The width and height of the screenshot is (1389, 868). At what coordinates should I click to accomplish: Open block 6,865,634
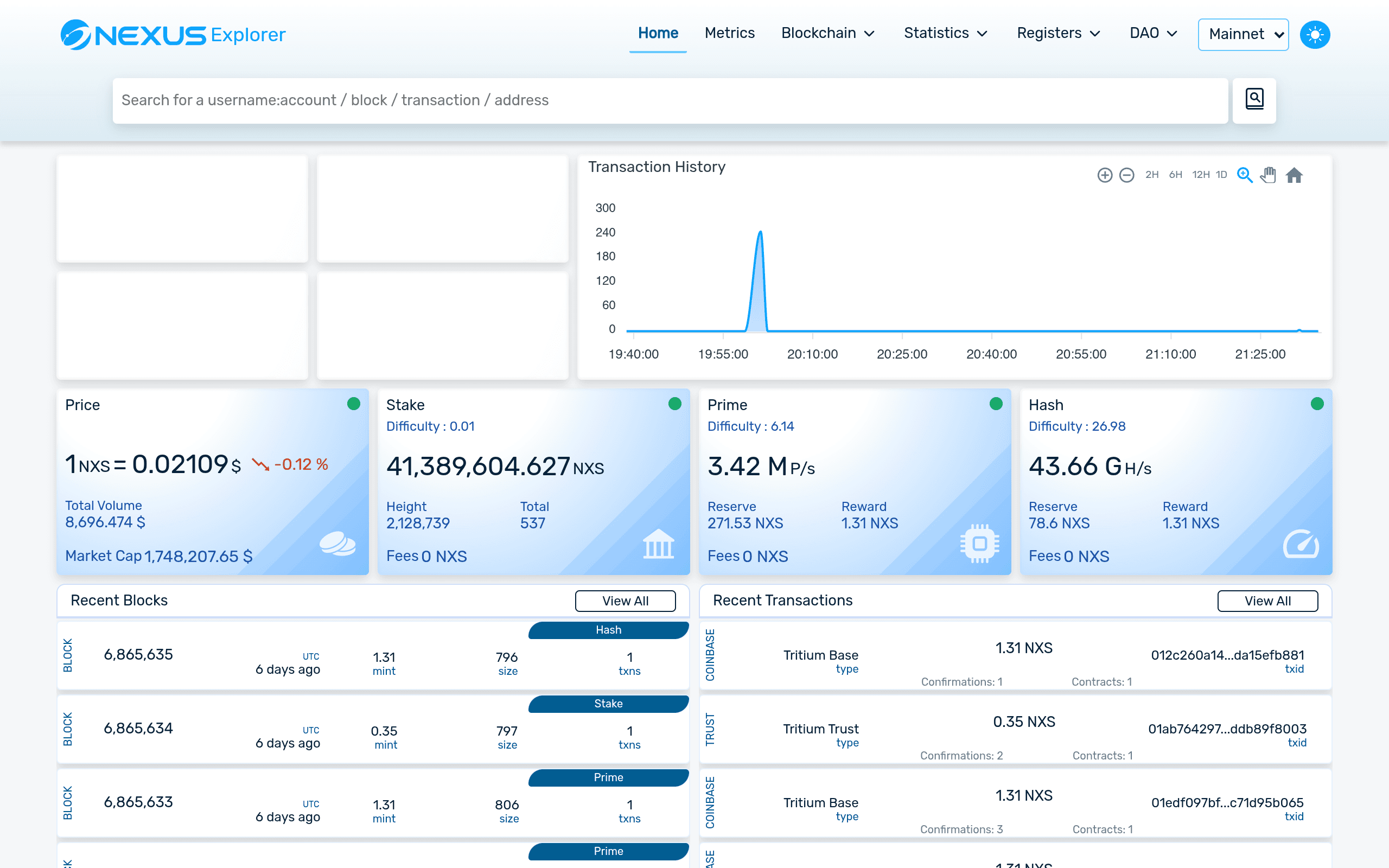[138, 729]
